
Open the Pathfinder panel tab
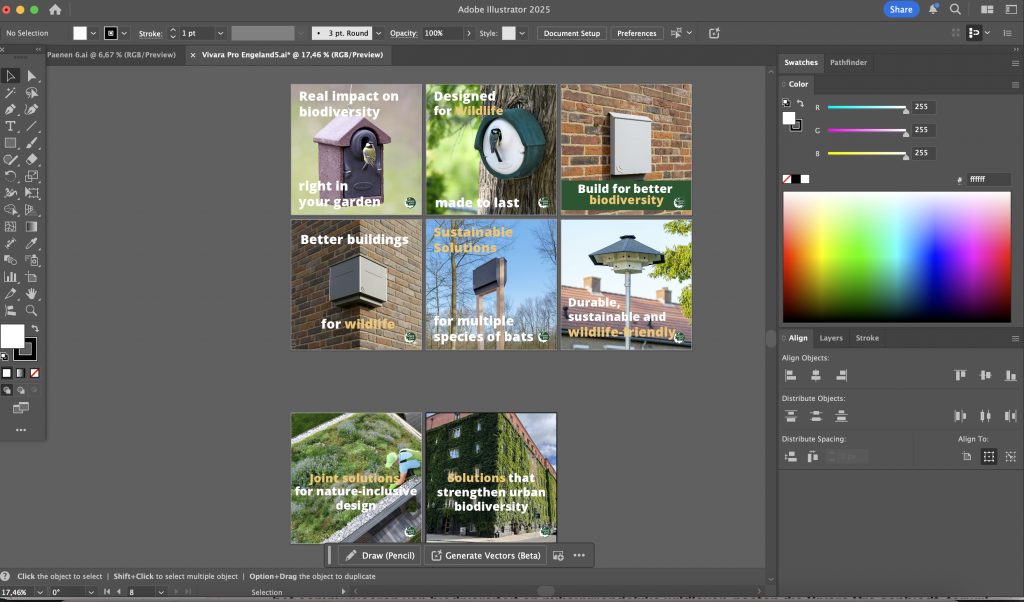click(848, 62)
